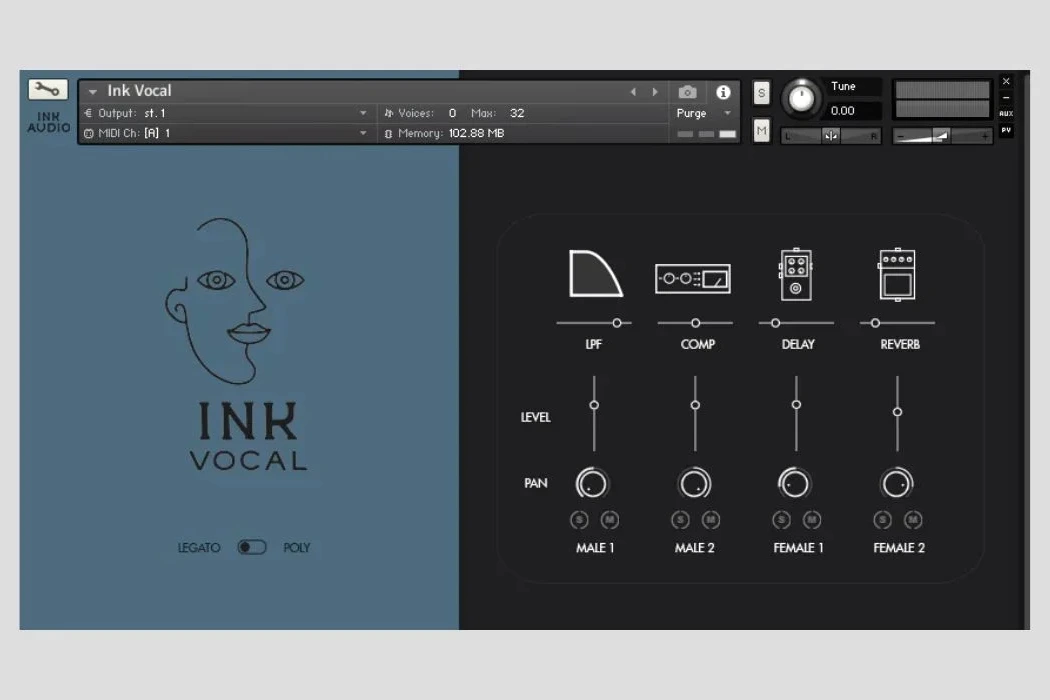This screenshot has height=700, width=1050.
Task: Show the instrument info icon
Action: pos(723,92)
